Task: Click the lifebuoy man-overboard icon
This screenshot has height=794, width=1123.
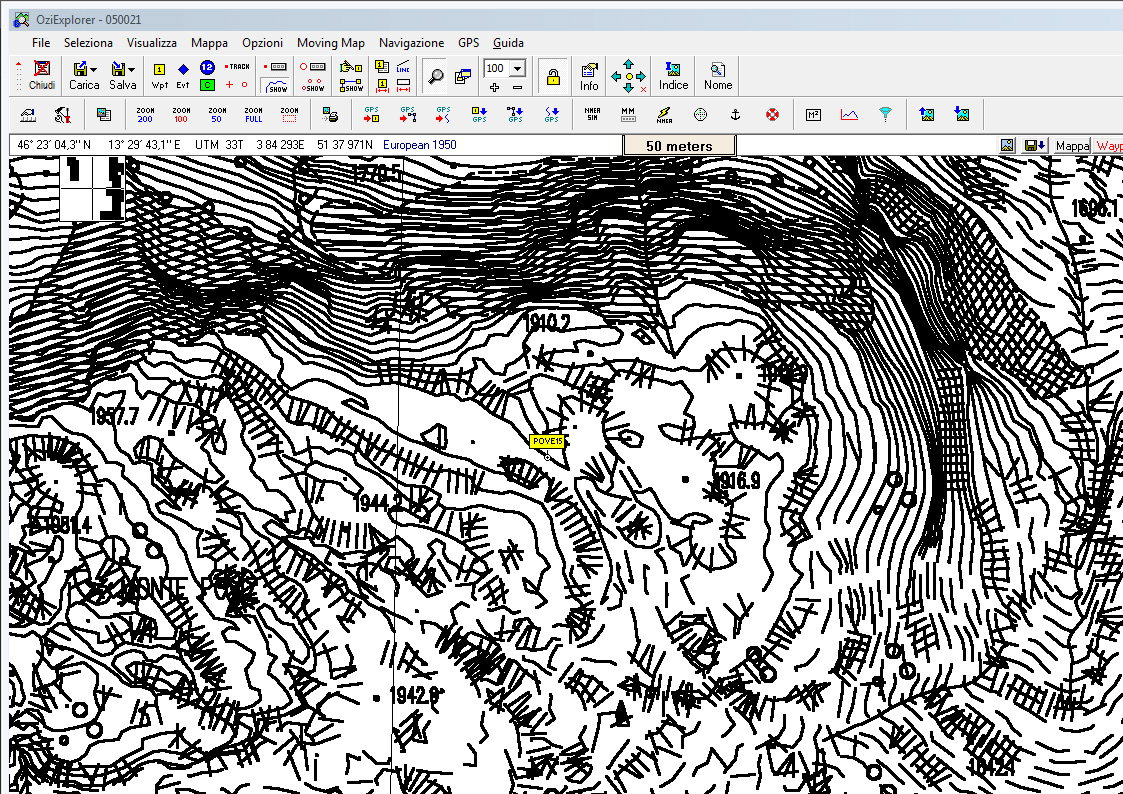Action: click(x=772, y=114)
